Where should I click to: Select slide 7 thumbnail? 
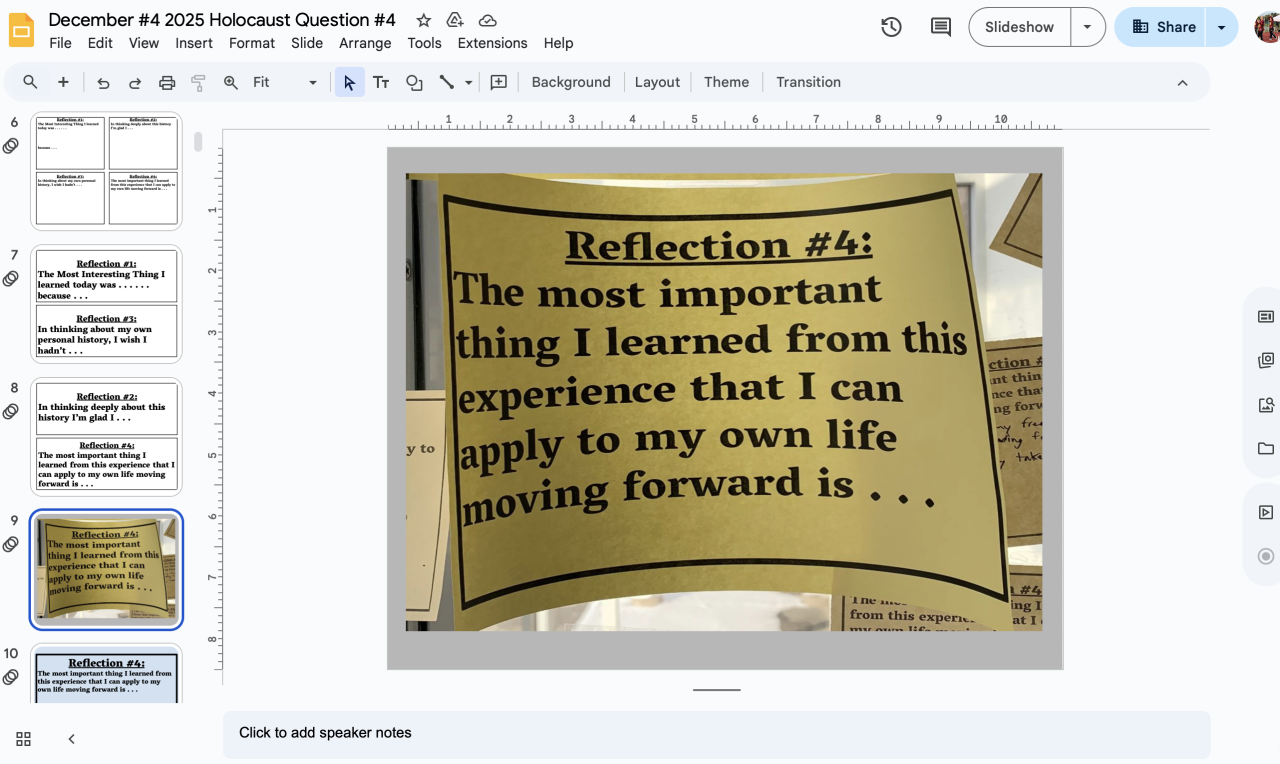(x=106, y=304)
